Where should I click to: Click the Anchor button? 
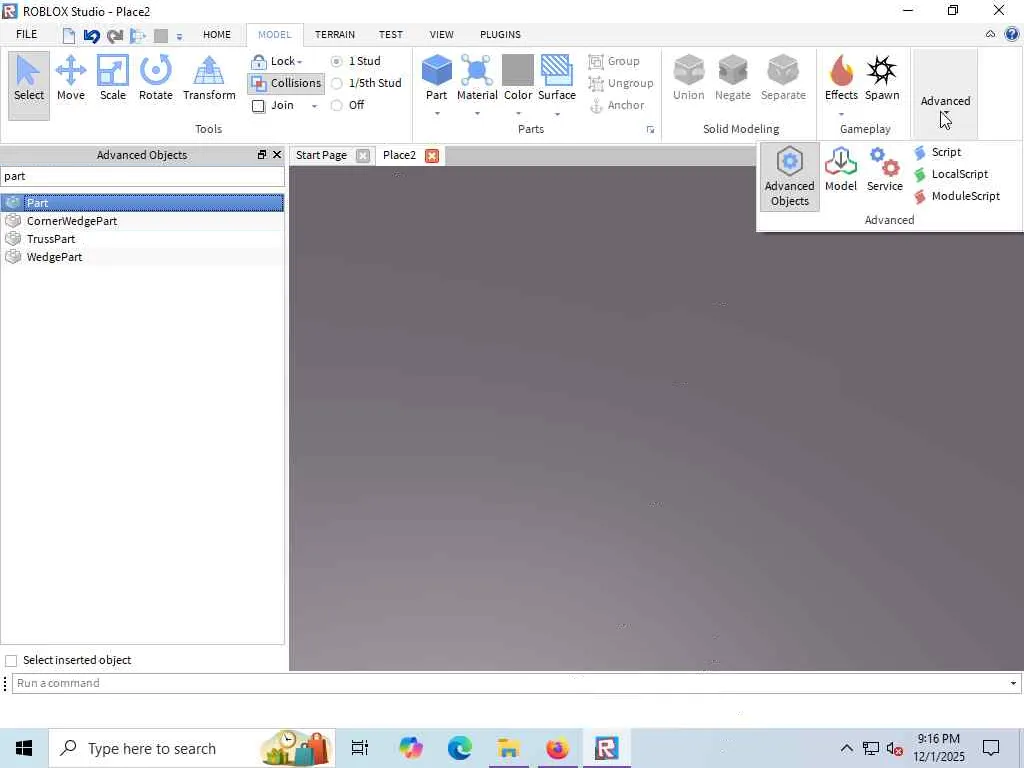pyautogui.click(x=616, y=105)
